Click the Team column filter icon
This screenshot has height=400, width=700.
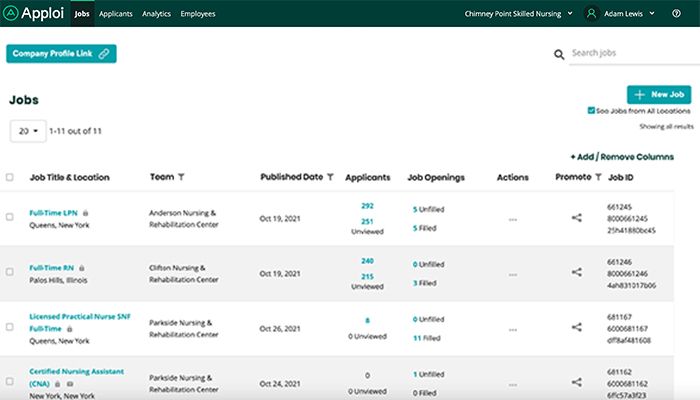182,177
